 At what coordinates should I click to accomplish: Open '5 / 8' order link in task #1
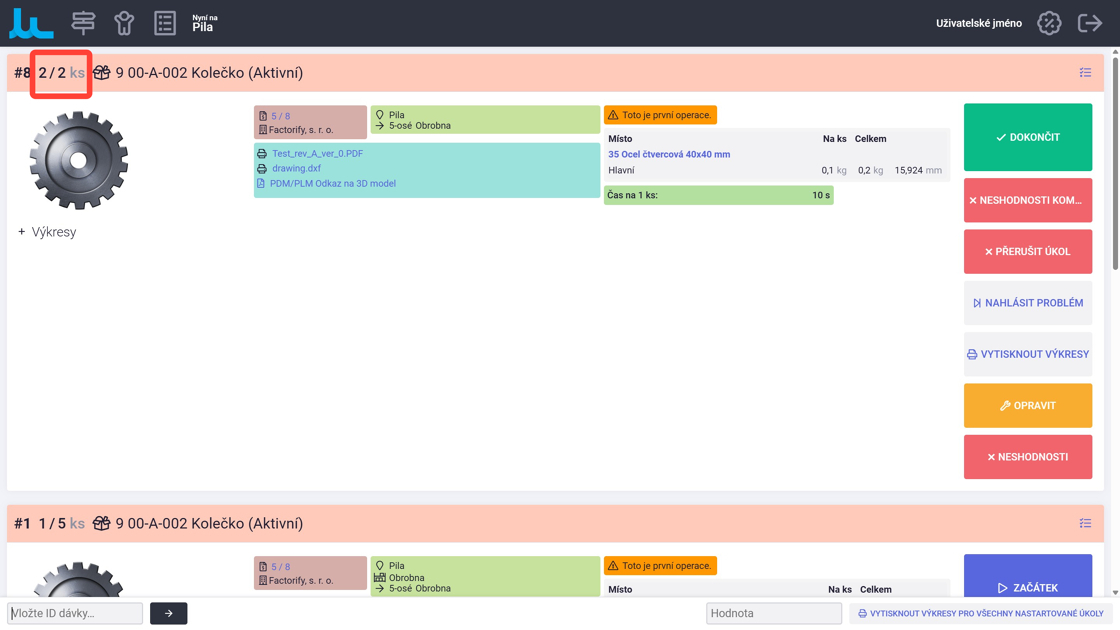click(x=280, y=566)
